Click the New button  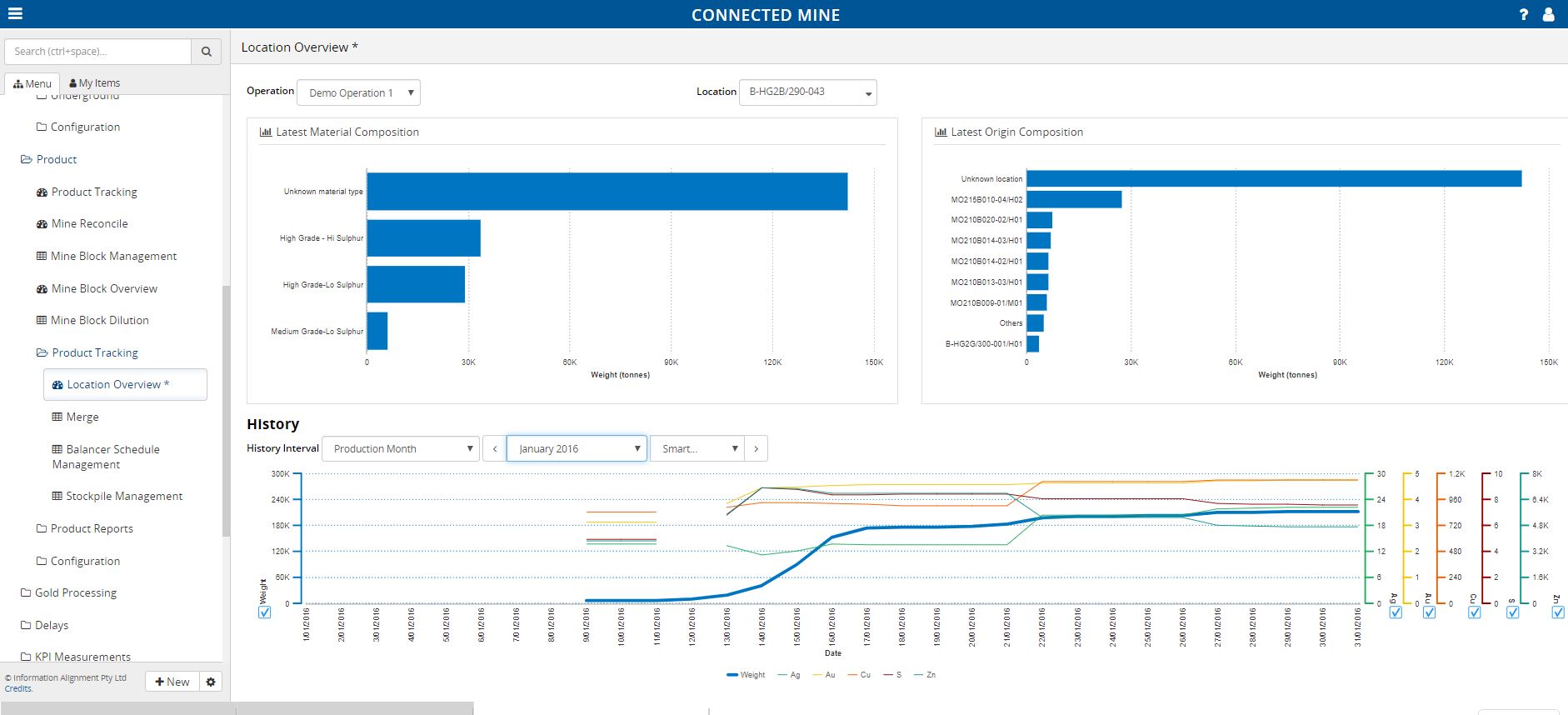coord(172,682)
